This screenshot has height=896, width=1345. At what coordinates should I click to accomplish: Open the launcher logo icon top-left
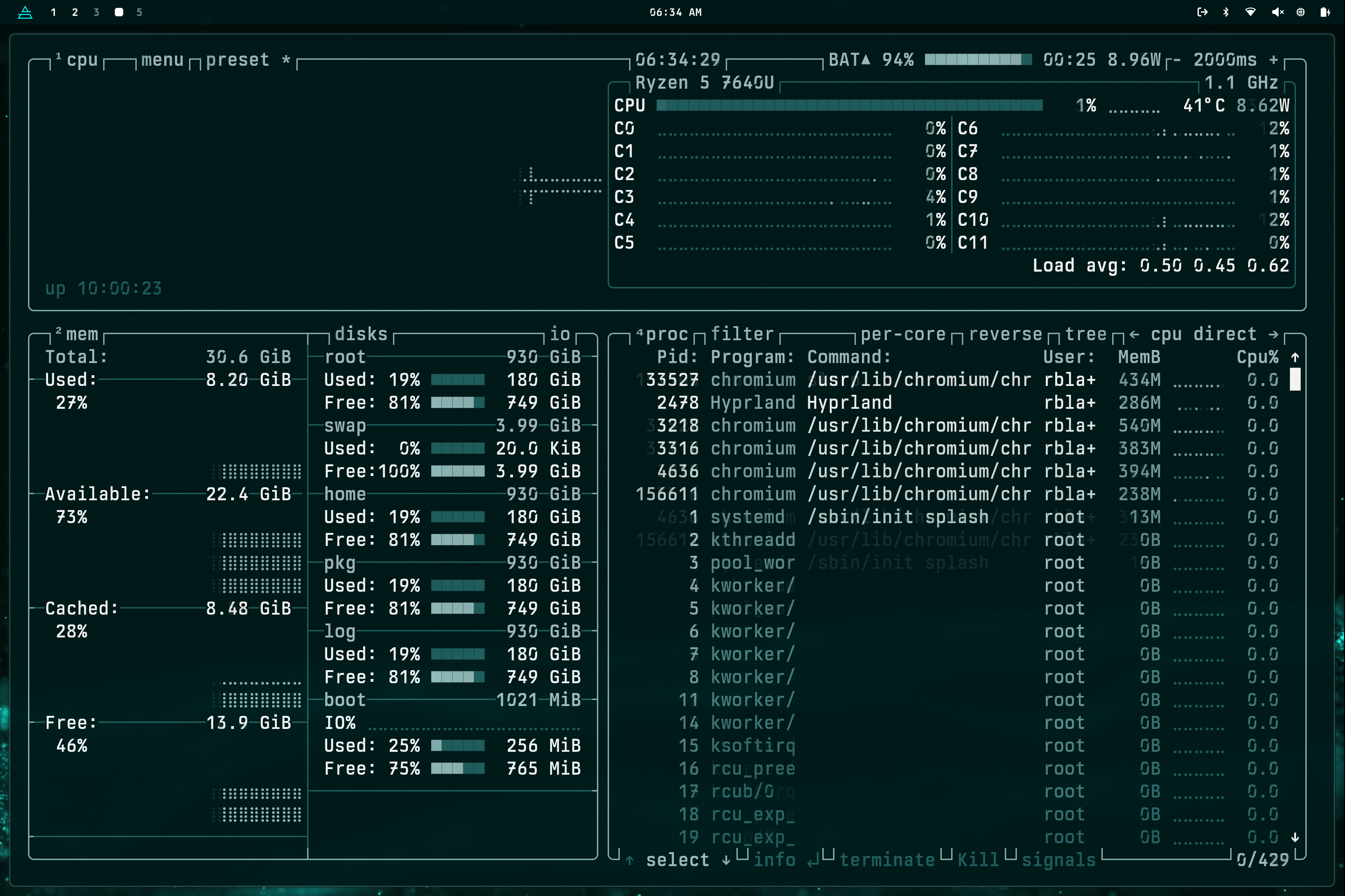pos(25,12)
